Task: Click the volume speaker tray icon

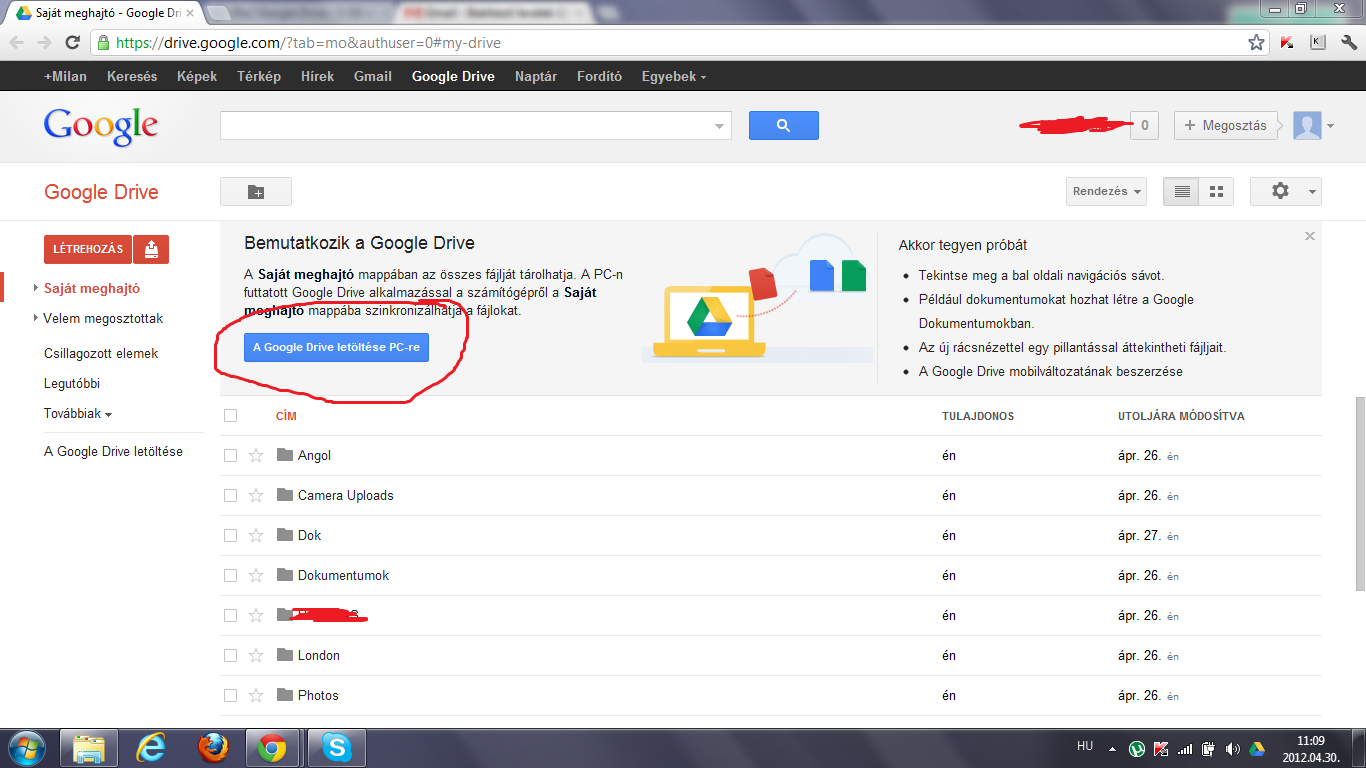Action: [1232, 748]
